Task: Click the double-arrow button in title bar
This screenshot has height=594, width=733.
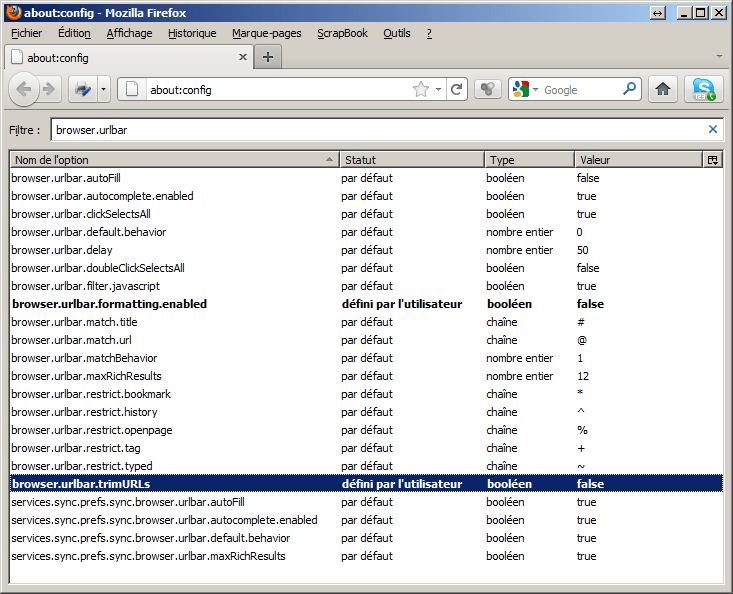Action: [x=658, y=13]
